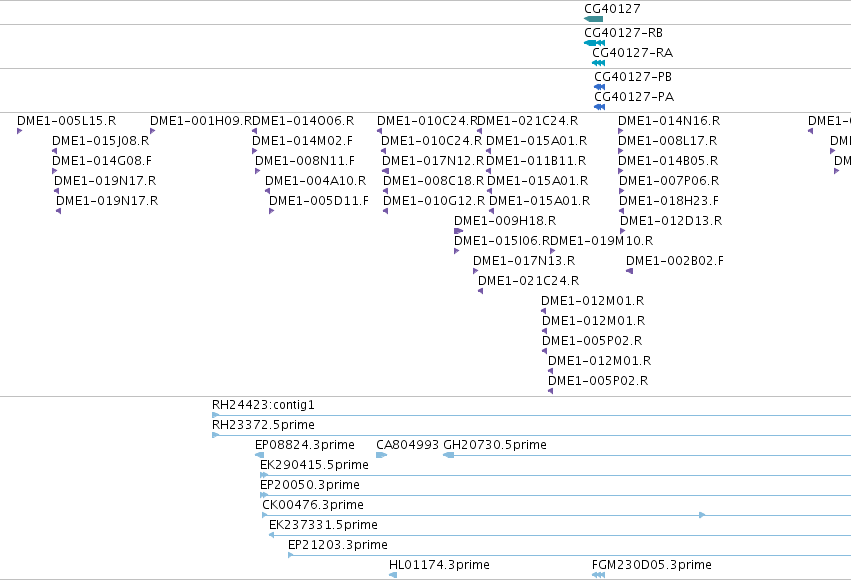Open the DME1-019M10.R label
851x580 pixels.
point(602,241)
